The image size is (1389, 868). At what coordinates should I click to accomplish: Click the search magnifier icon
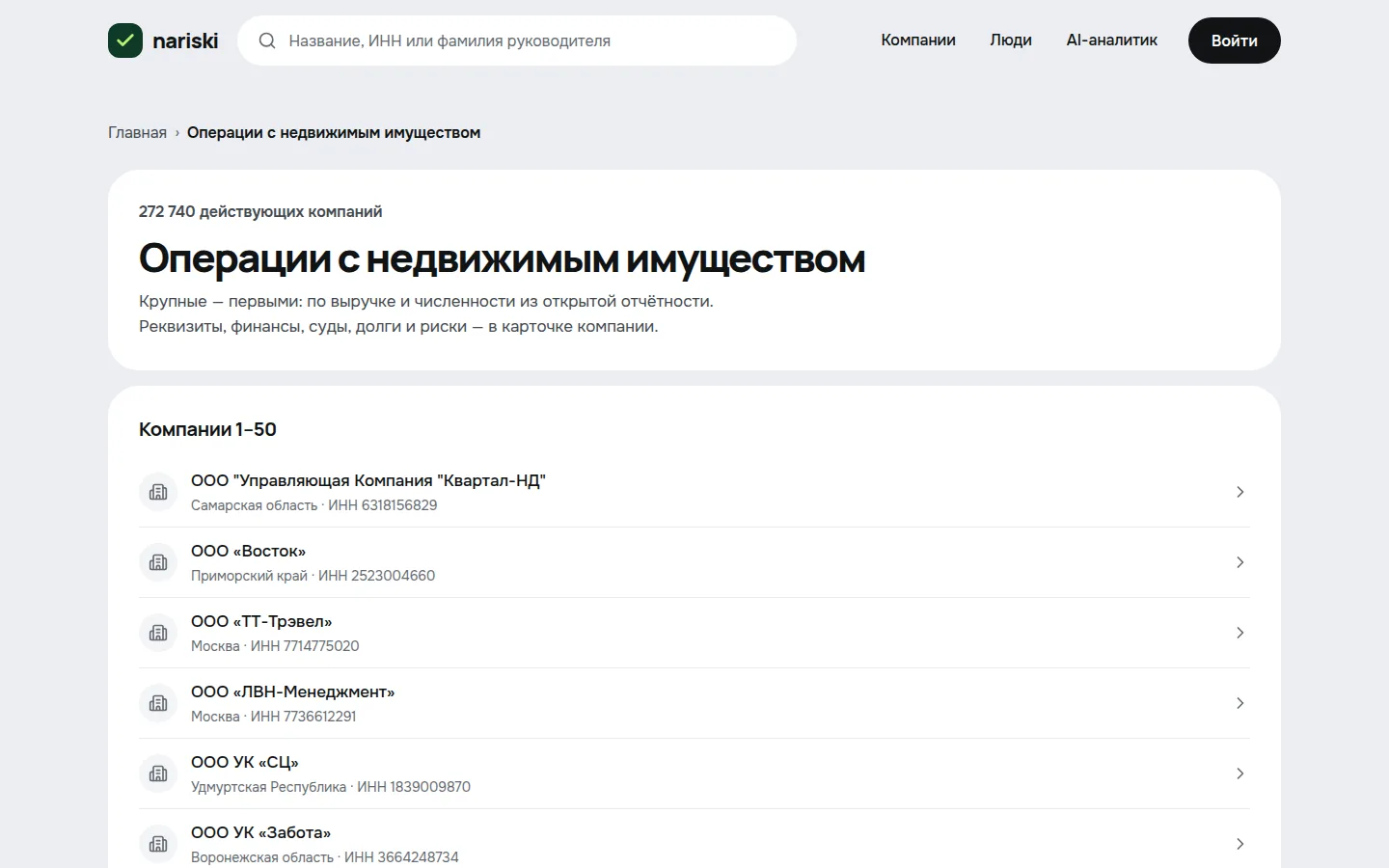(267, 41)
